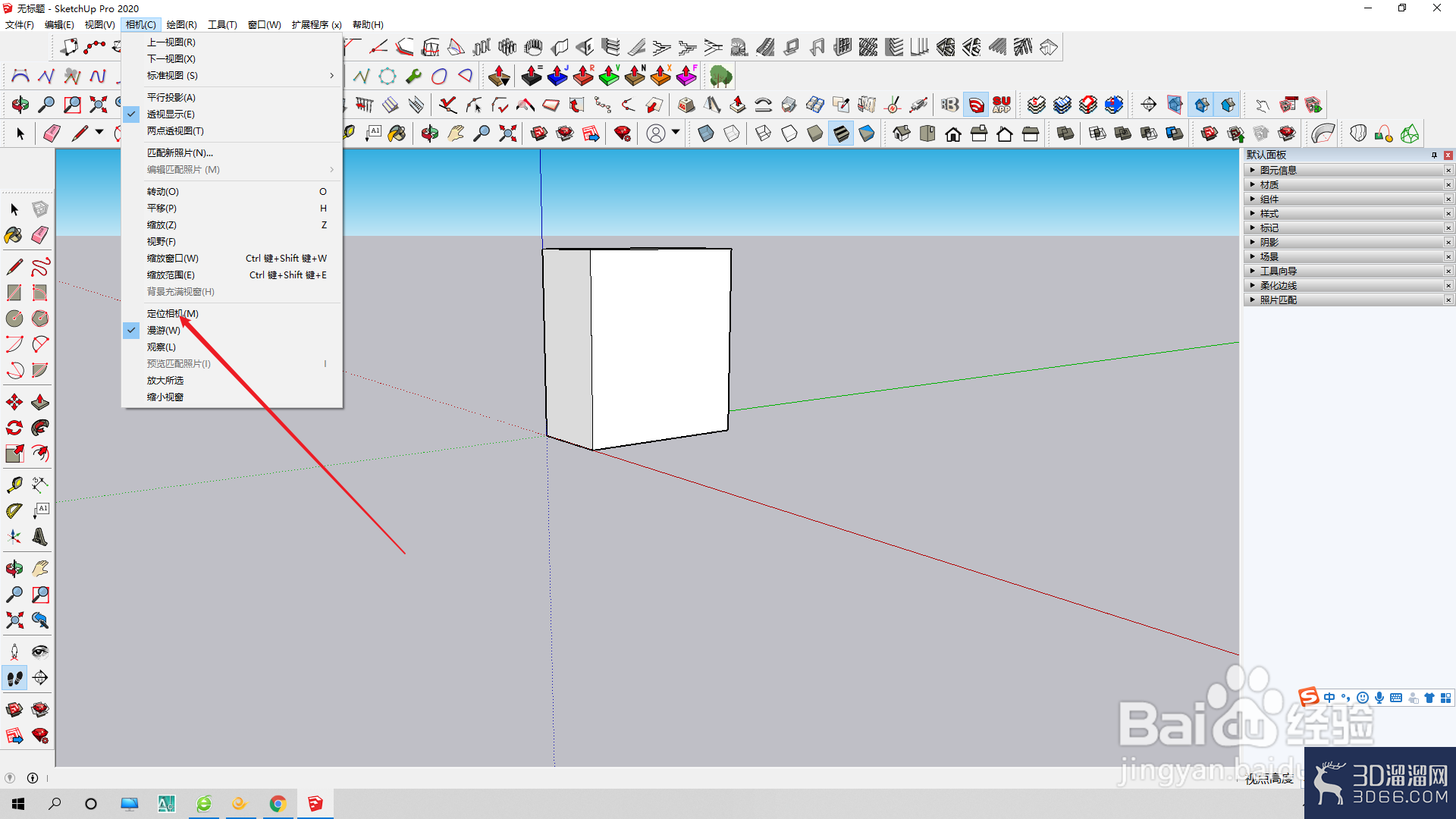Open the 绘图(R) menu
The image size is (1456, 819).
pos(181,25)
